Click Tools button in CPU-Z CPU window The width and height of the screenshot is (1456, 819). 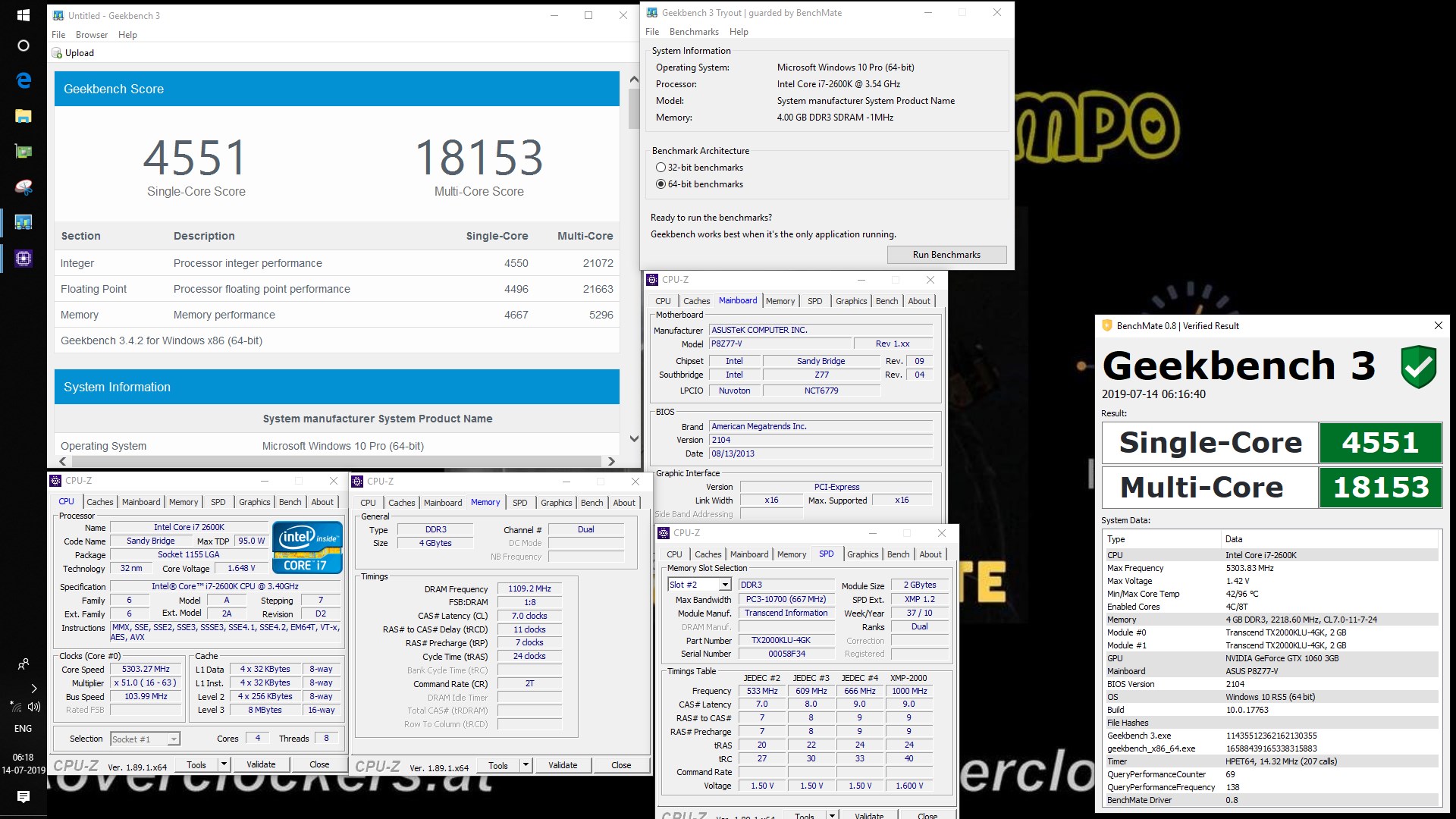[x=196, y=764]
